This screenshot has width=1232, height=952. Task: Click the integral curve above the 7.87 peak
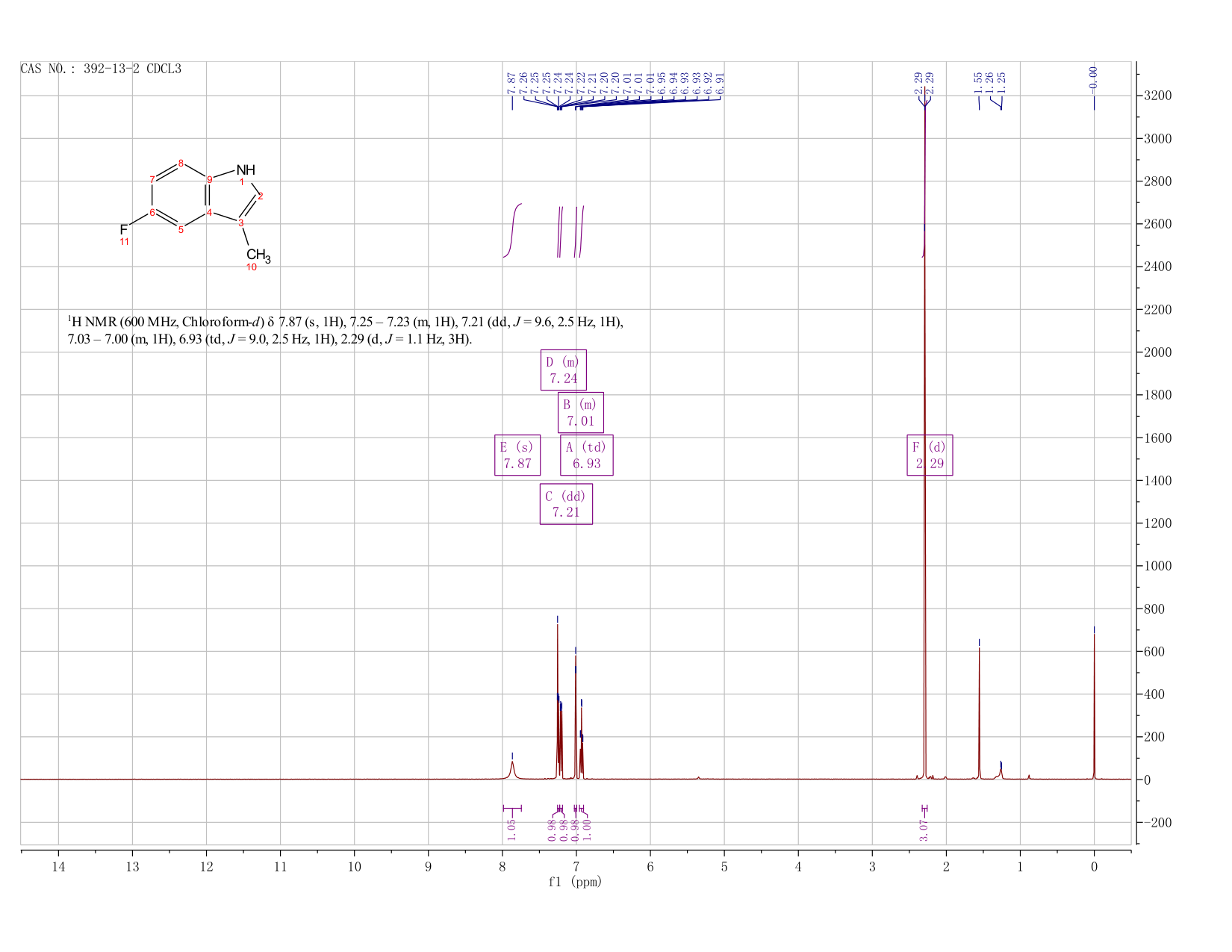click(513, 230)
